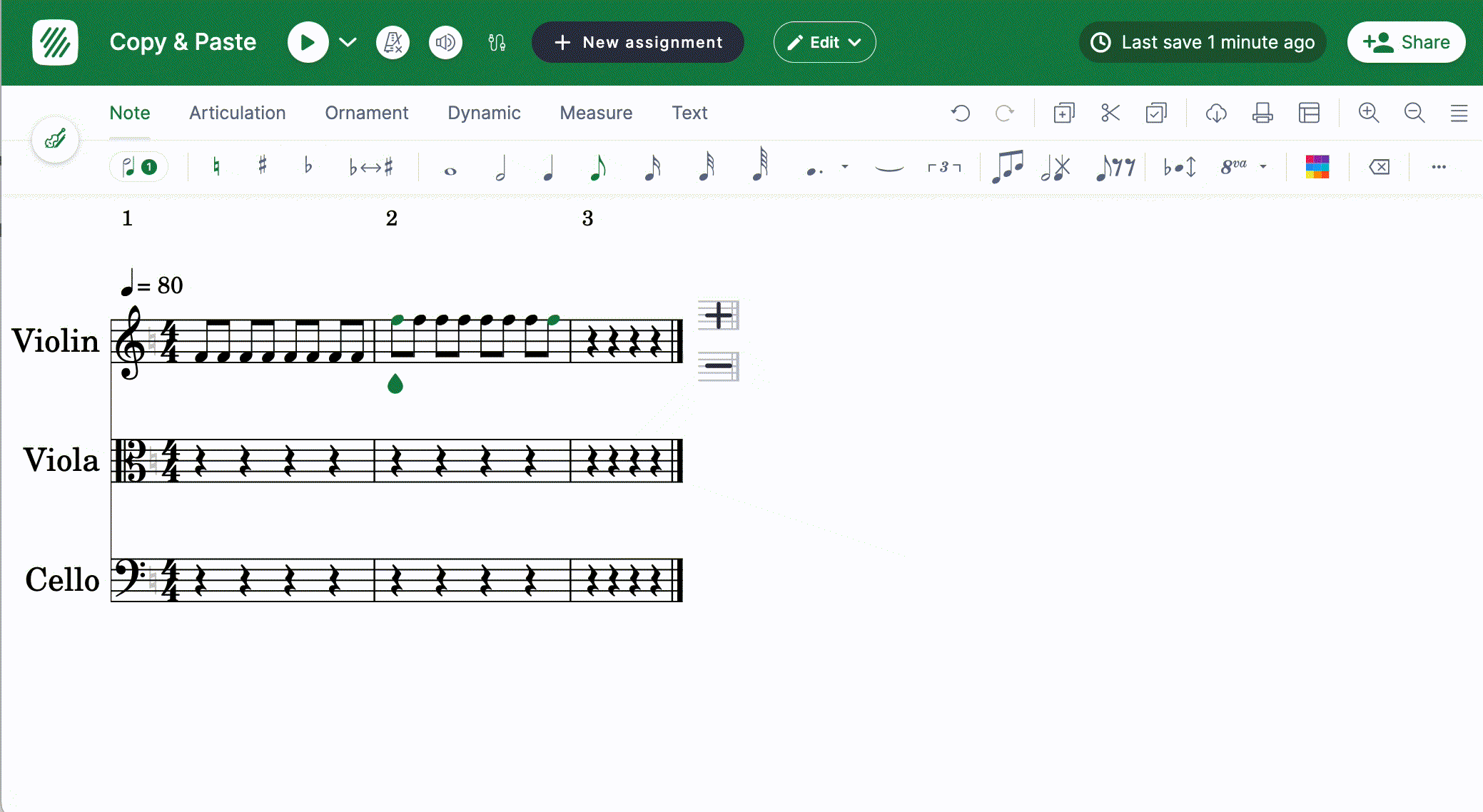Select quarter note duration

(548, 168)
